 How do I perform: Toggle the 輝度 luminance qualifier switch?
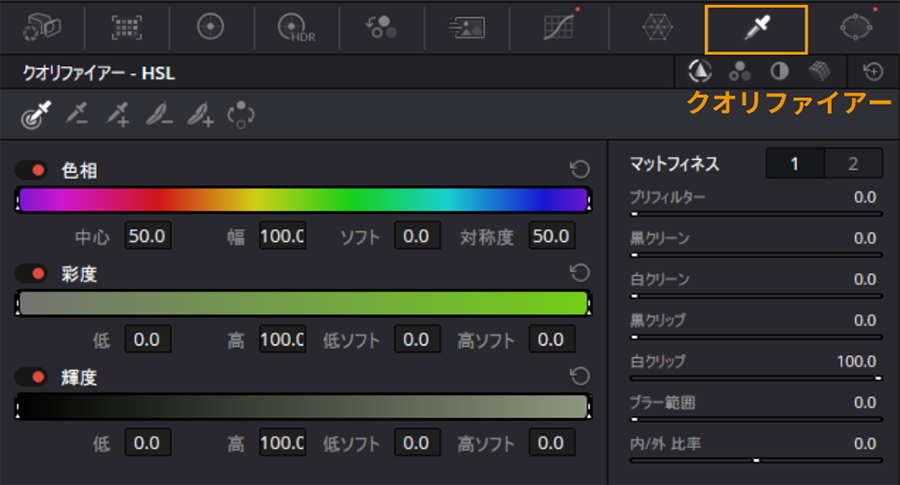(31, 377)
